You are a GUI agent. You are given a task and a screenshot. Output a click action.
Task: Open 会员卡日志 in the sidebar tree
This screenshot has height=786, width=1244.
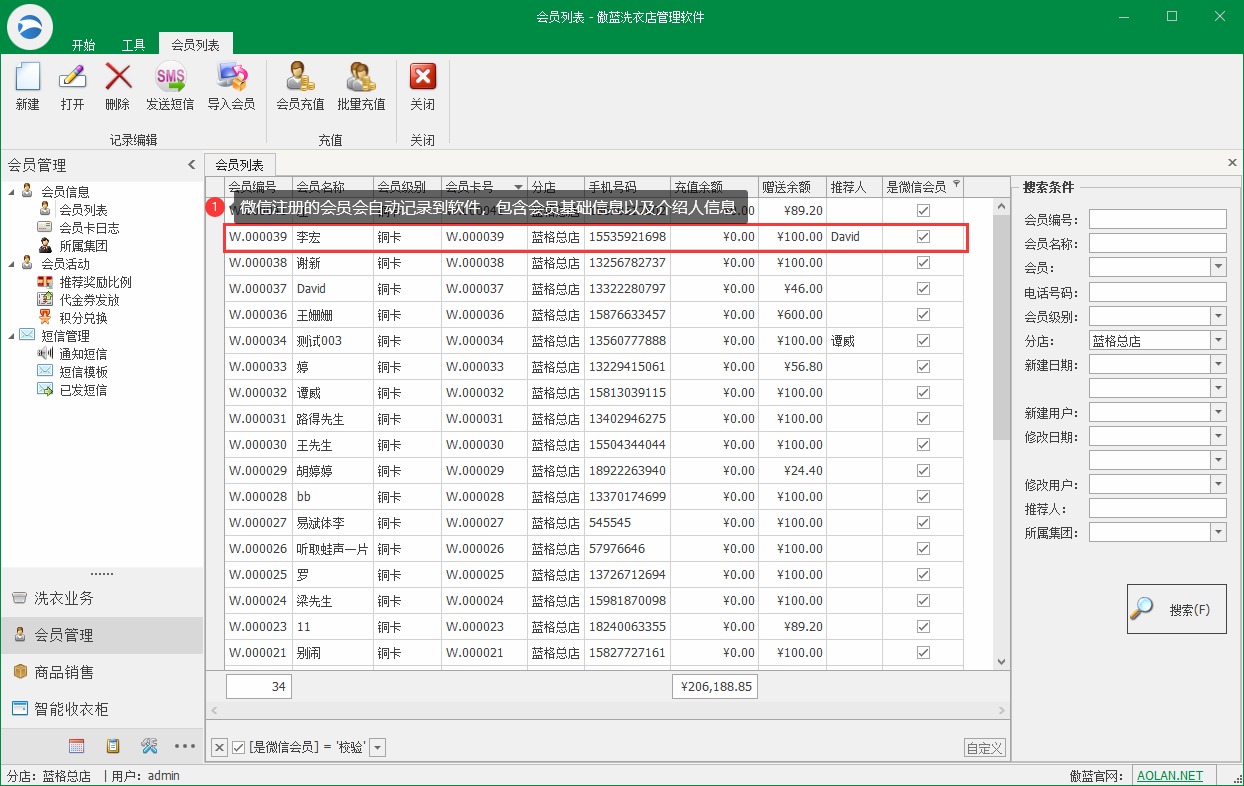coord(89,228)
